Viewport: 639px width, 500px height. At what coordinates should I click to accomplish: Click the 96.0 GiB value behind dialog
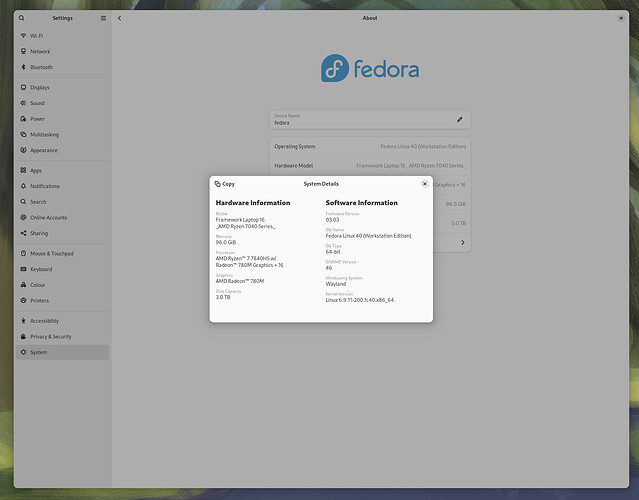456,204
